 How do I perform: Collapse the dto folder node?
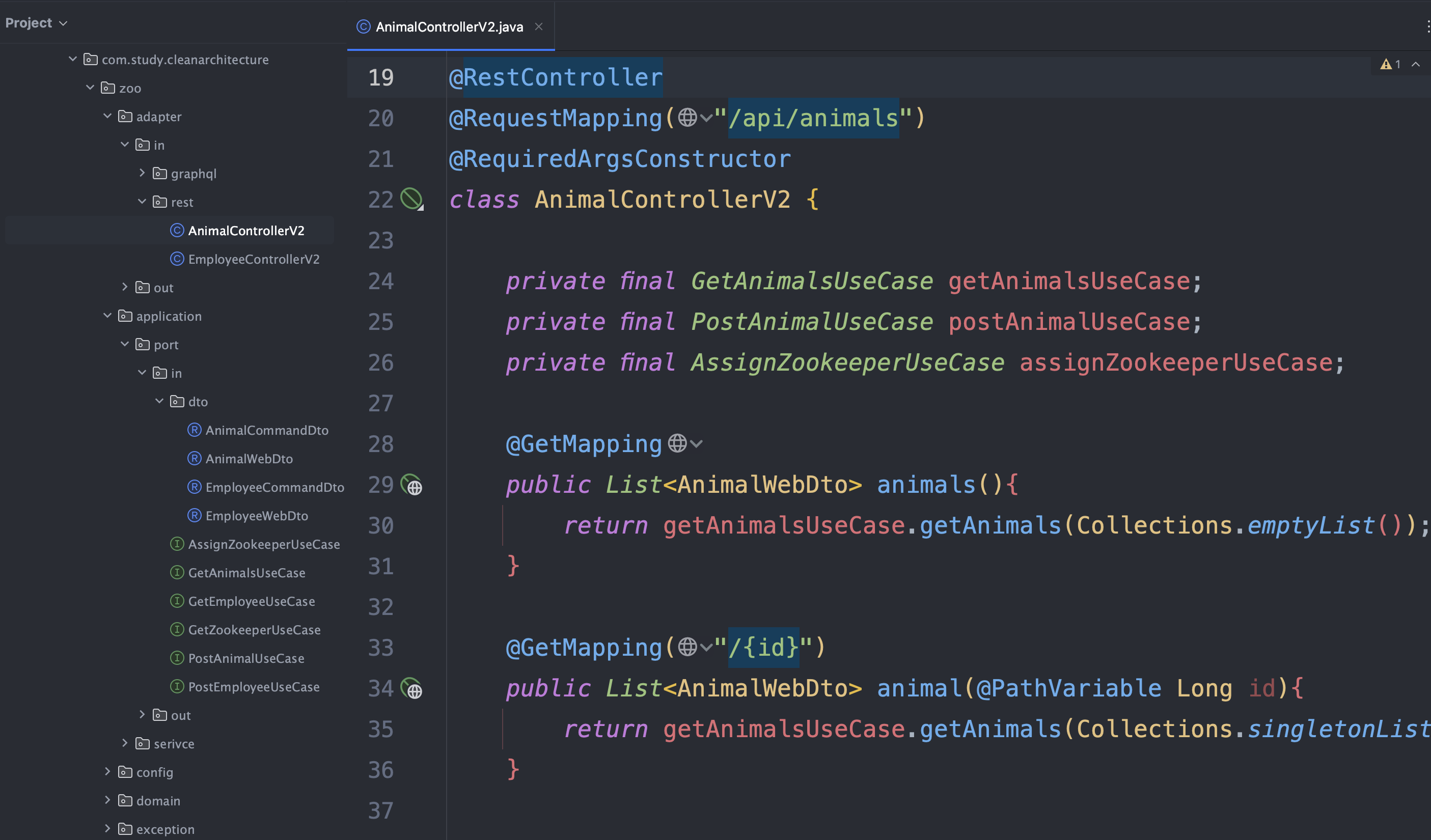[x=159, y=401]
